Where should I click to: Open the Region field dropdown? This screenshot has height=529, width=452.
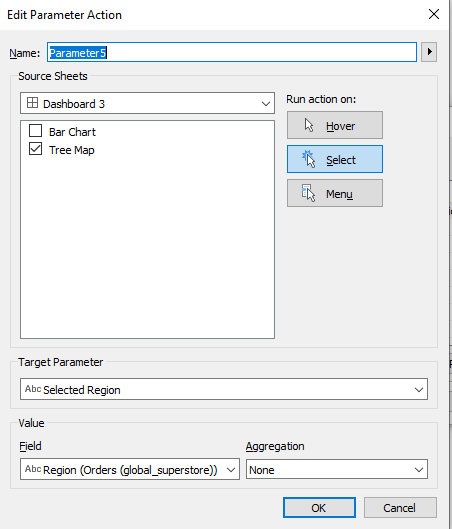[130, 469]
